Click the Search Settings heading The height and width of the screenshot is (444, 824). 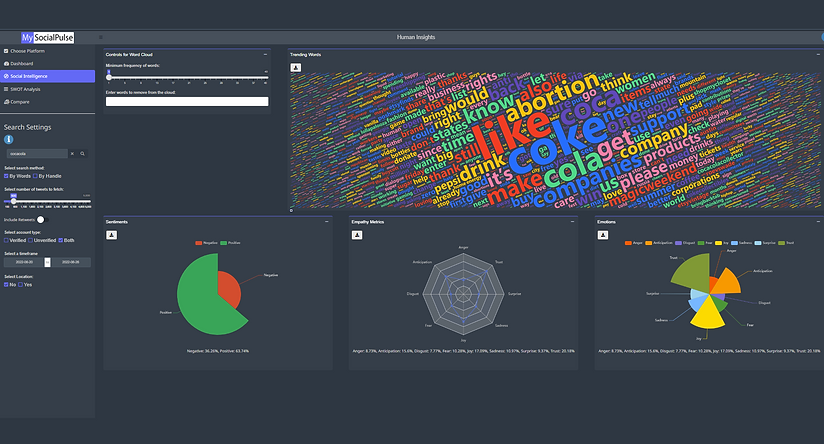tap(27, 127)
